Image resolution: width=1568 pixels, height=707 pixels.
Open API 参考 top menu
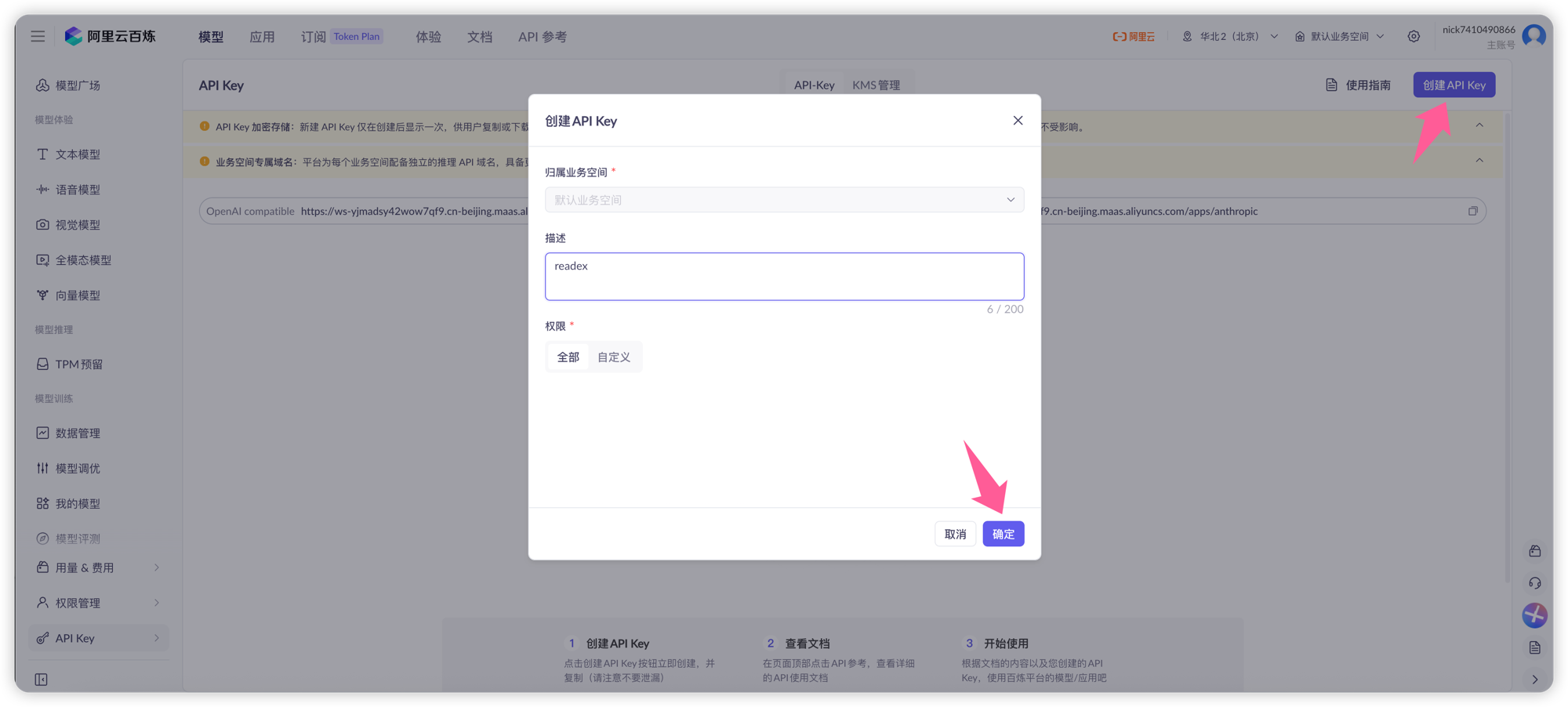click(x=543, y=37)
